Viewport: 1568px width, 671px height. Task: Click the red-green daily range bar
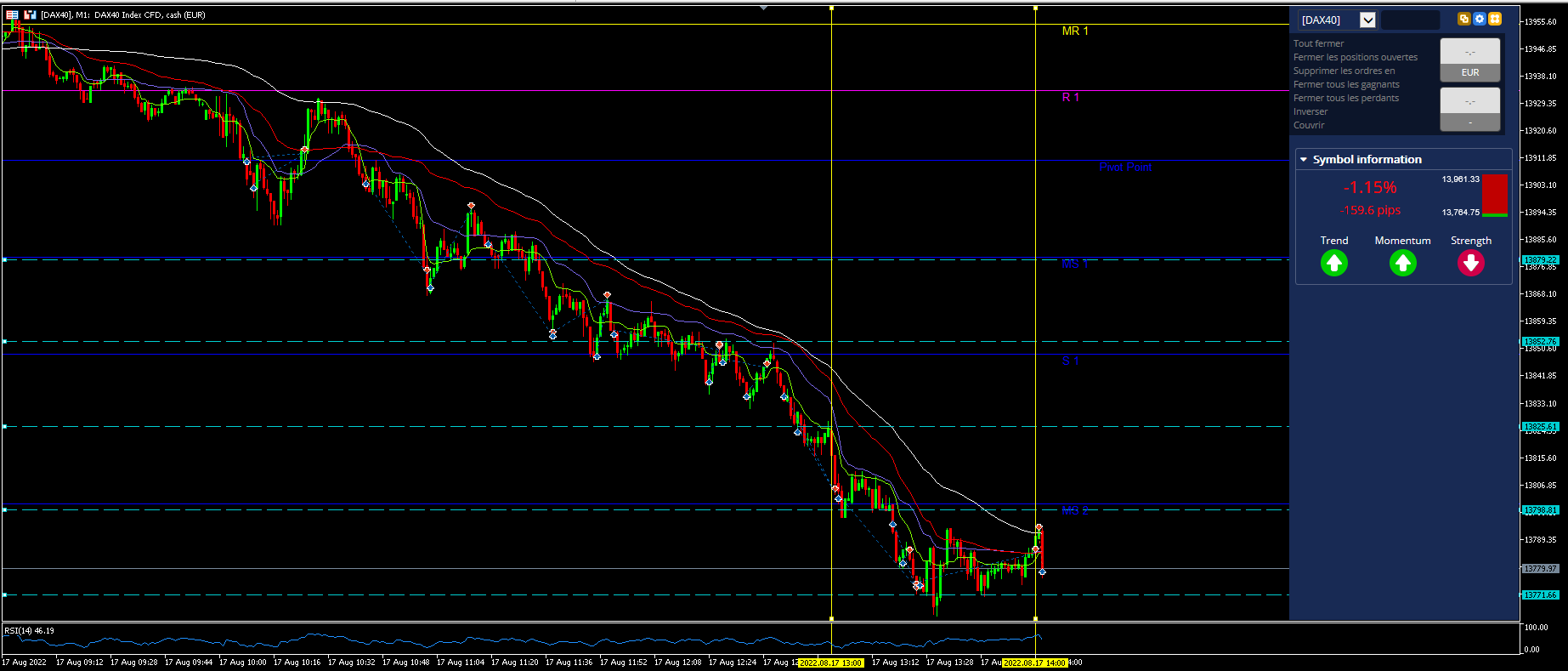pos(1495,196)
